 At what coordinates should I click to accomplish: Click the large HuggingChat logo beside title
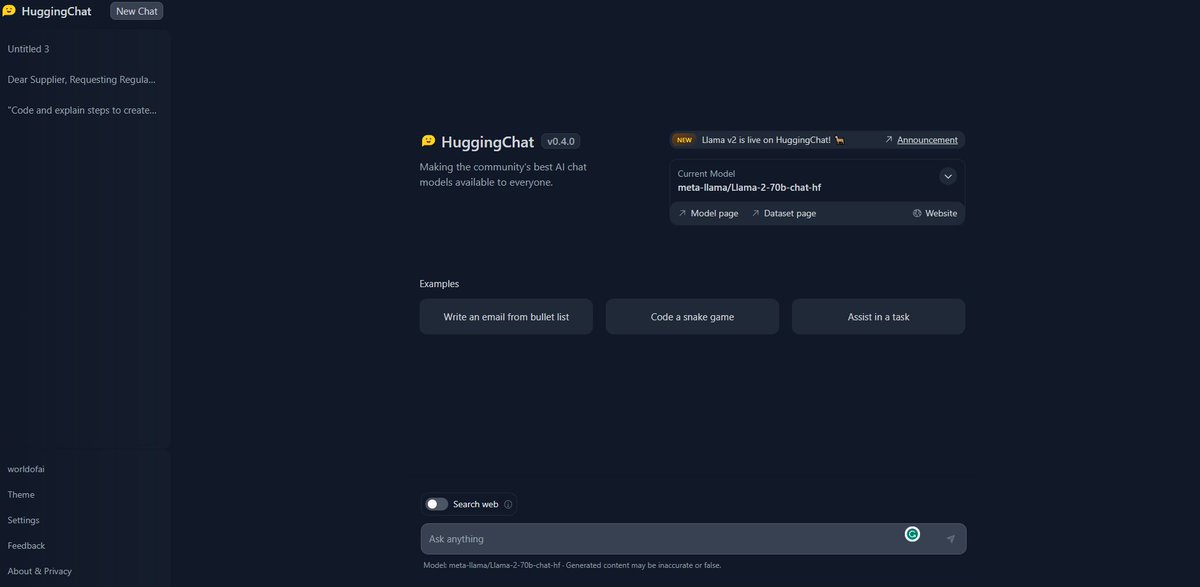coord(428,141)
